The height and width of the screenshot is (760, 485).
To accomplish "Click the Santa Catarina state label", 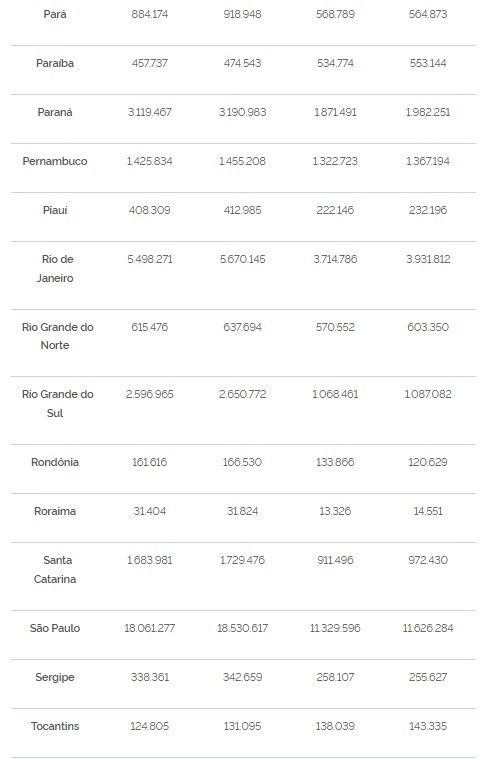I will pos(55,570).
